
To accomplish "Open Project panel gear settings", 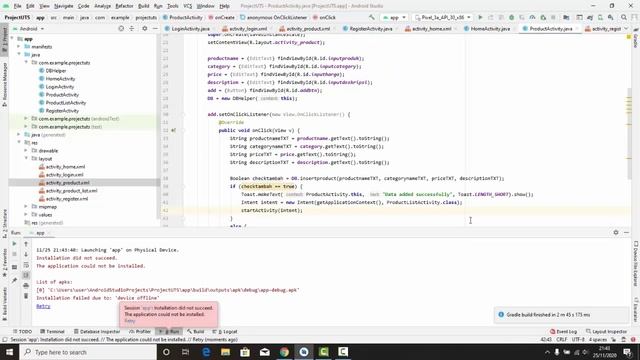I will pyautogui.click(x=144, y=29).
